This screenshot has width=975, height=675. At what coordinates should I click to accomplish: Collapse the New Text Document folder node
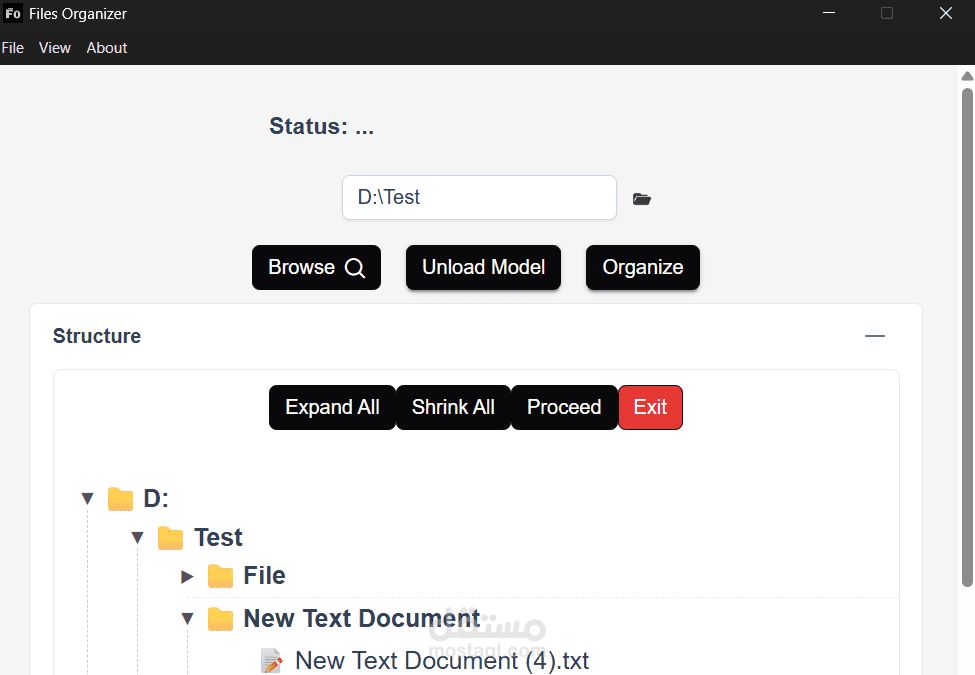[187, 618]
